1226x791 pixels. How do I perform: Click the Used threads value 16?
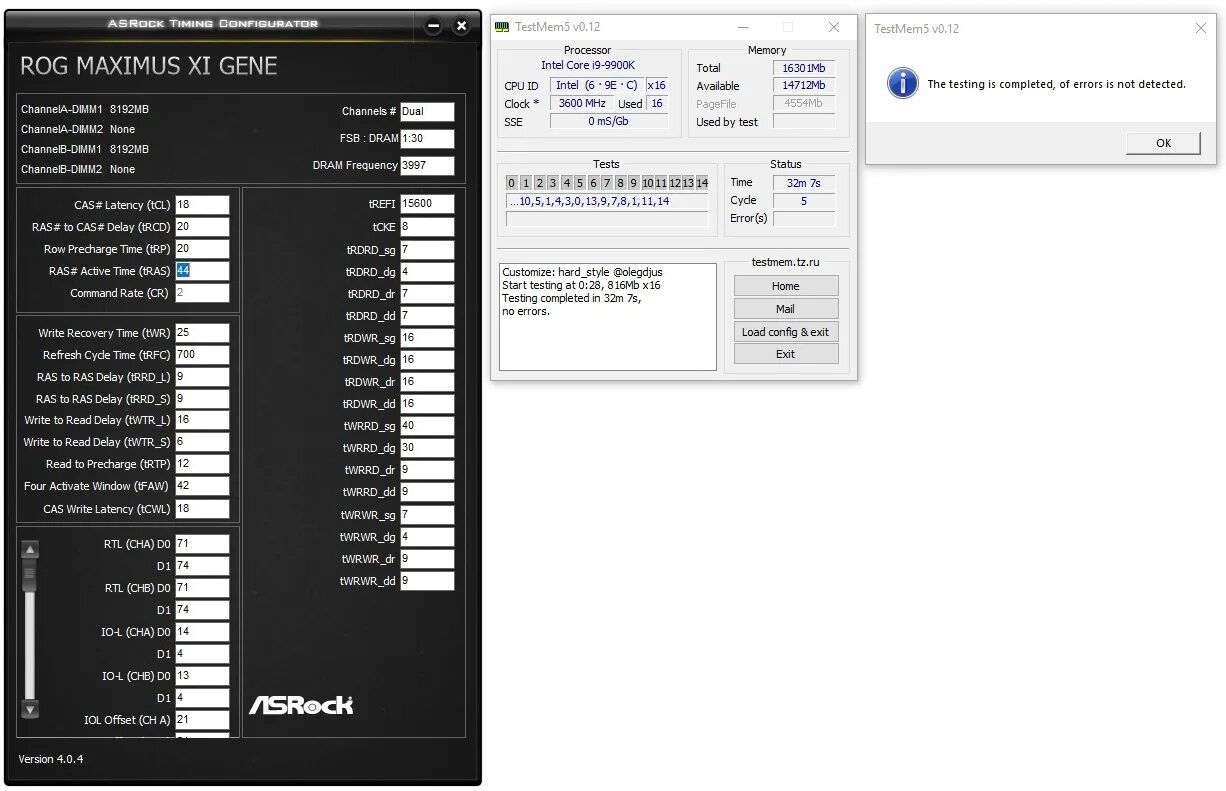[x=657, y=104]
